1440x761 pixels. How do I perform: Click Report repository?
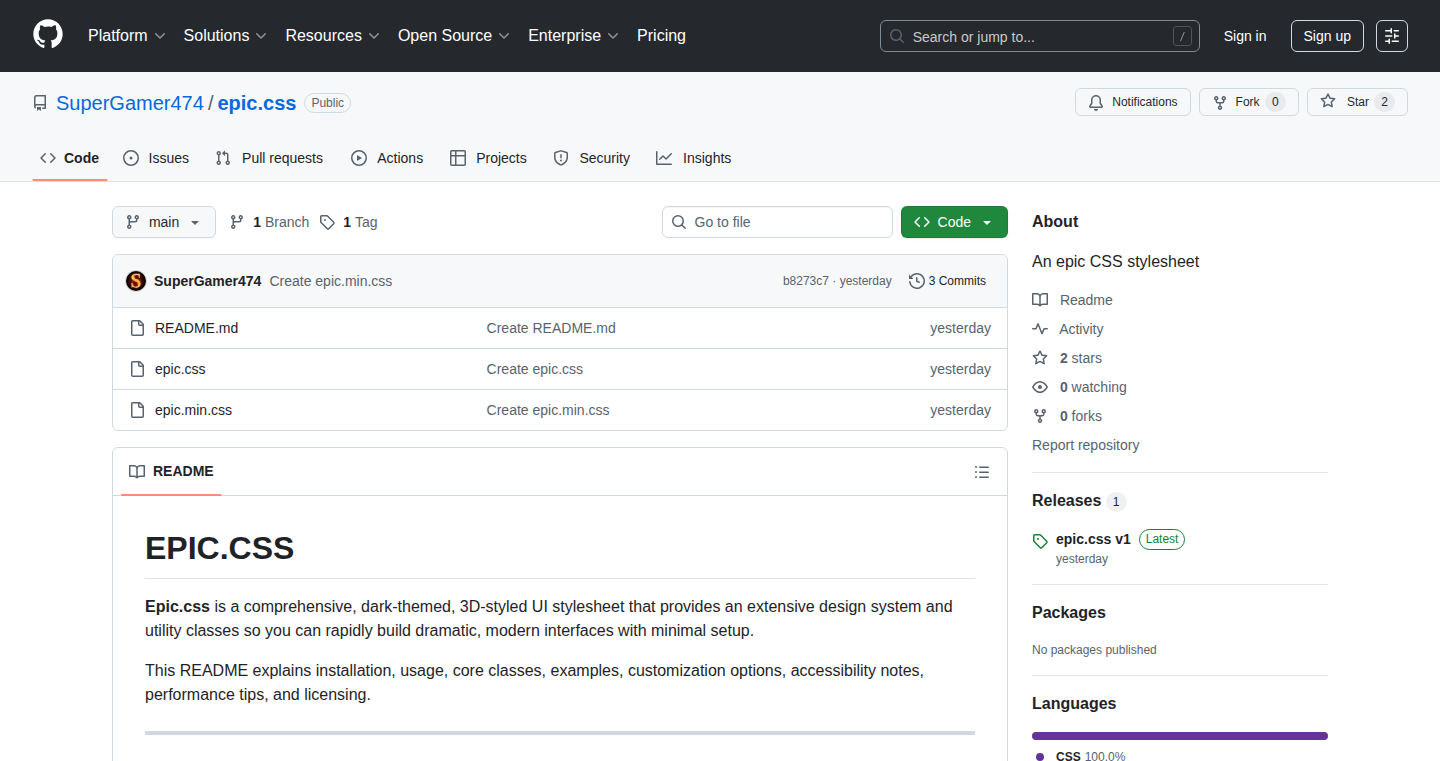(1086, 445)
